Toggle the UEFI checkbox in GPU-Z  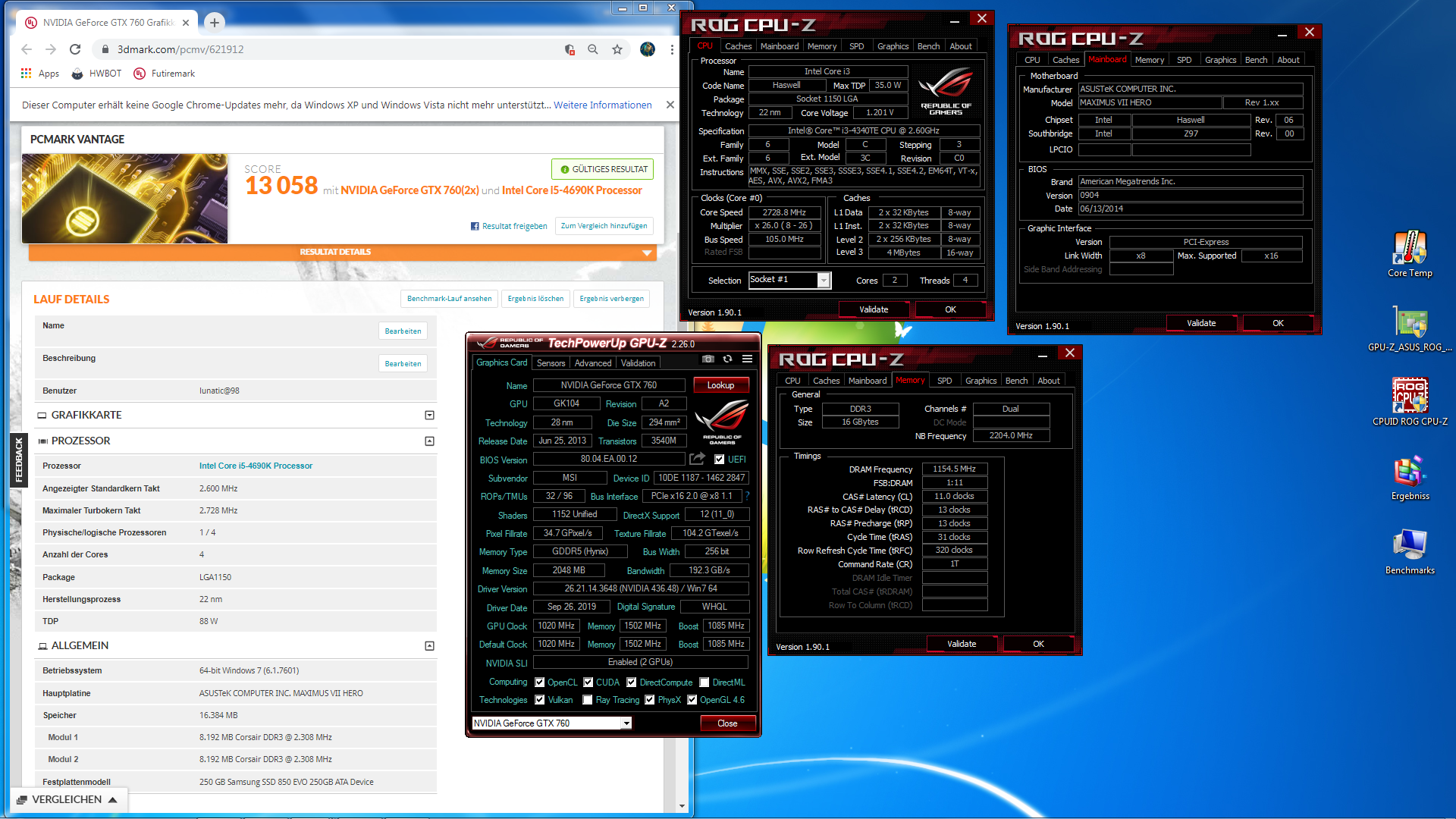tap(719, 459)
